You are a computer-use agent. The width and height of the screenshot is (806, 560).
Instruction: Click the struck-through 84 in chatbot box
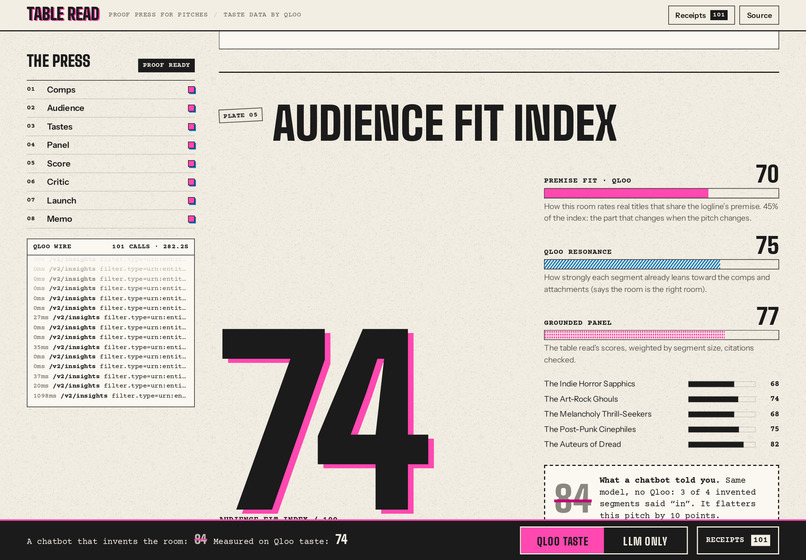click(x=573, y=498)
